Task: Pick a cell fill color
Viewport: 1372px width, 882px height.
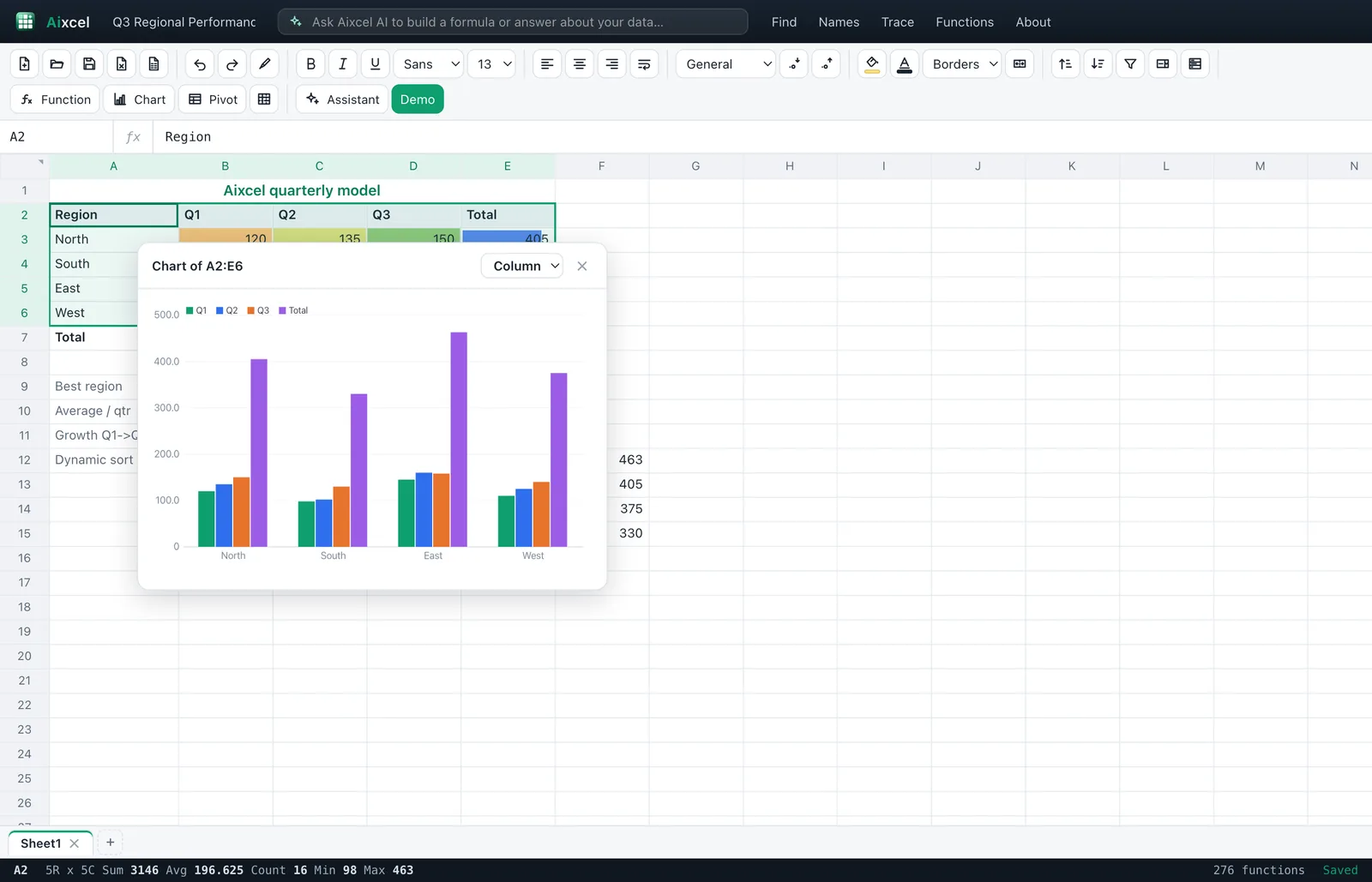Action: [872, 64]
